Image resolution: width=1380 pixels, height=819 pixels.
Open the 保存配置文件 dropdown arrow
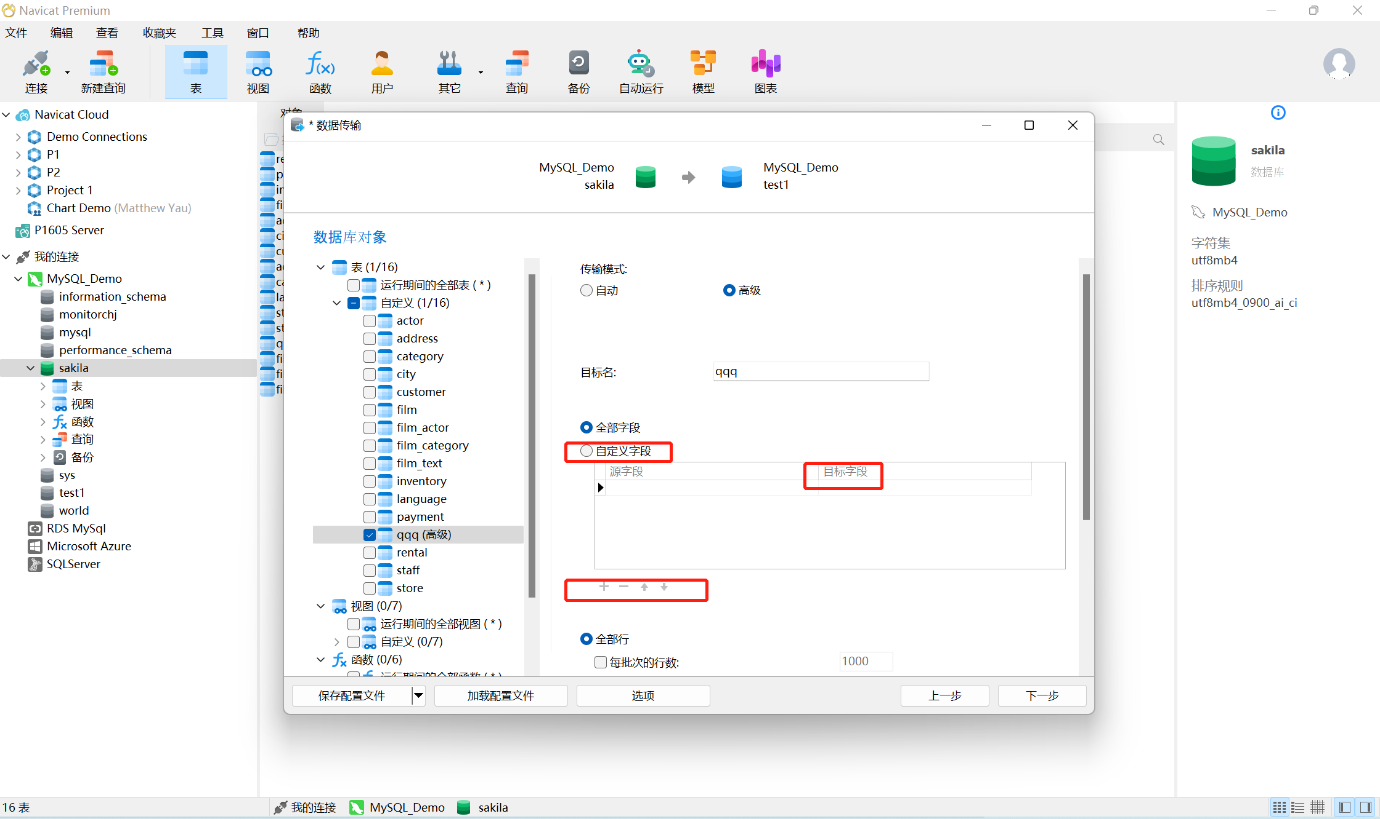point(418,696)
